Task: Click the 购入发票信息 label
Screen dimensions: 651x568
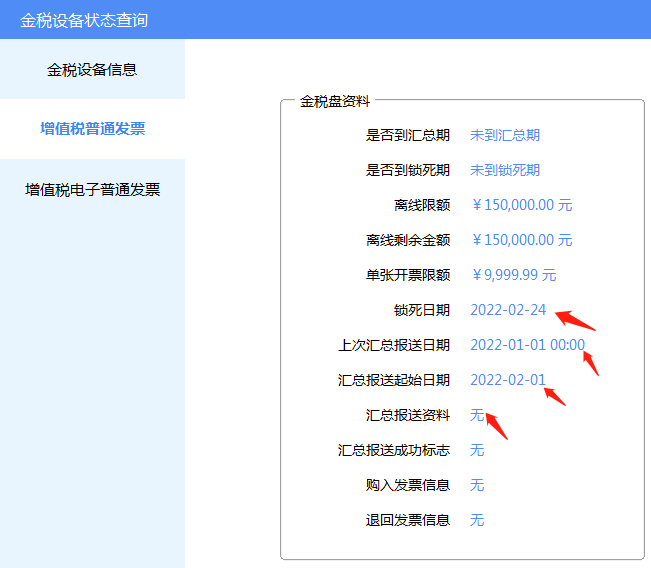Action: click(408, 485)
